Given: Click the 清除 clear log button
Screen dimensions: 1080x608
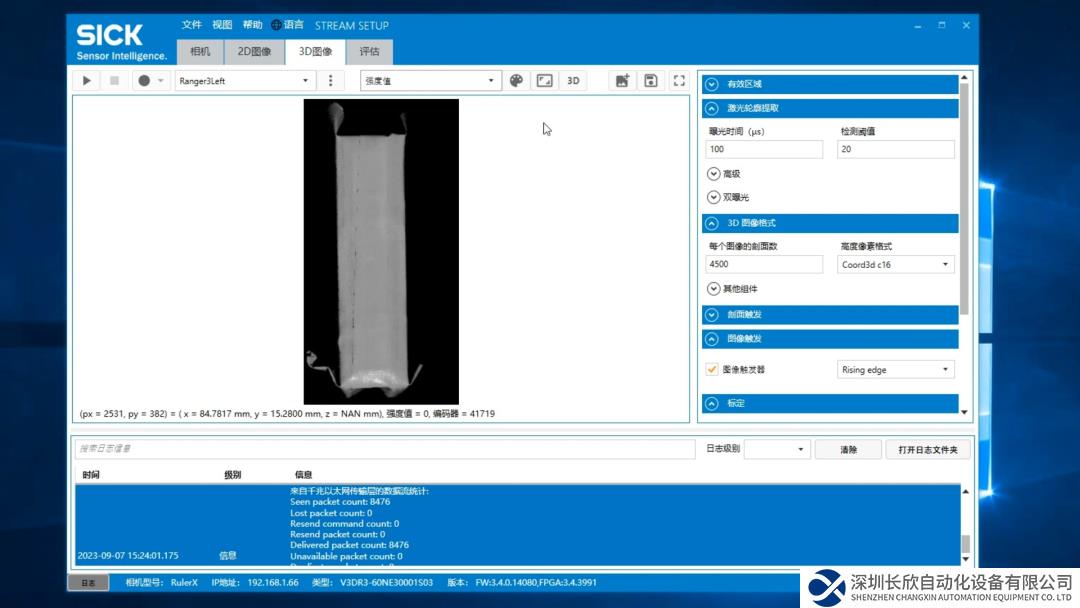Looking at the screenshot, I should point(848,450).
